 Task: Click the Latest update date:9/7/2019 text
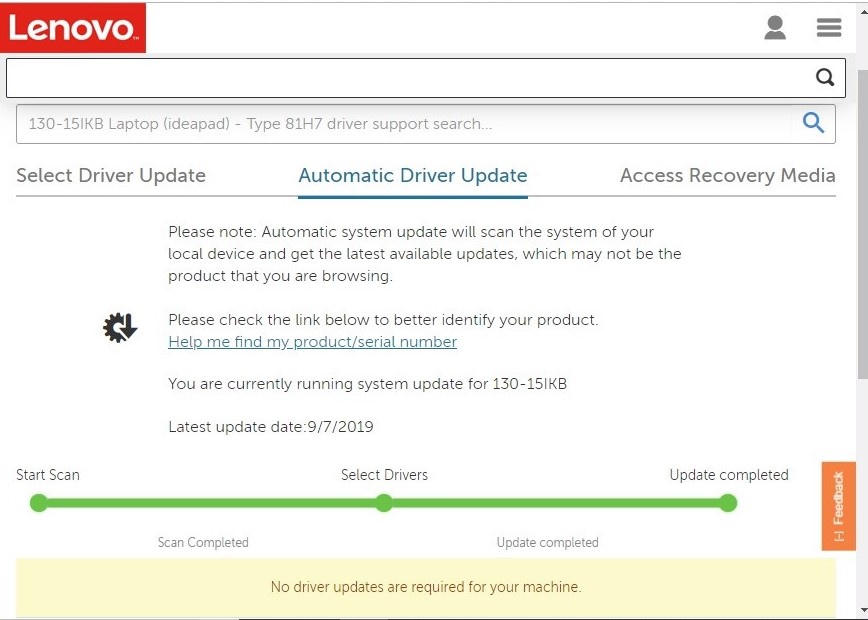(271, 427)
